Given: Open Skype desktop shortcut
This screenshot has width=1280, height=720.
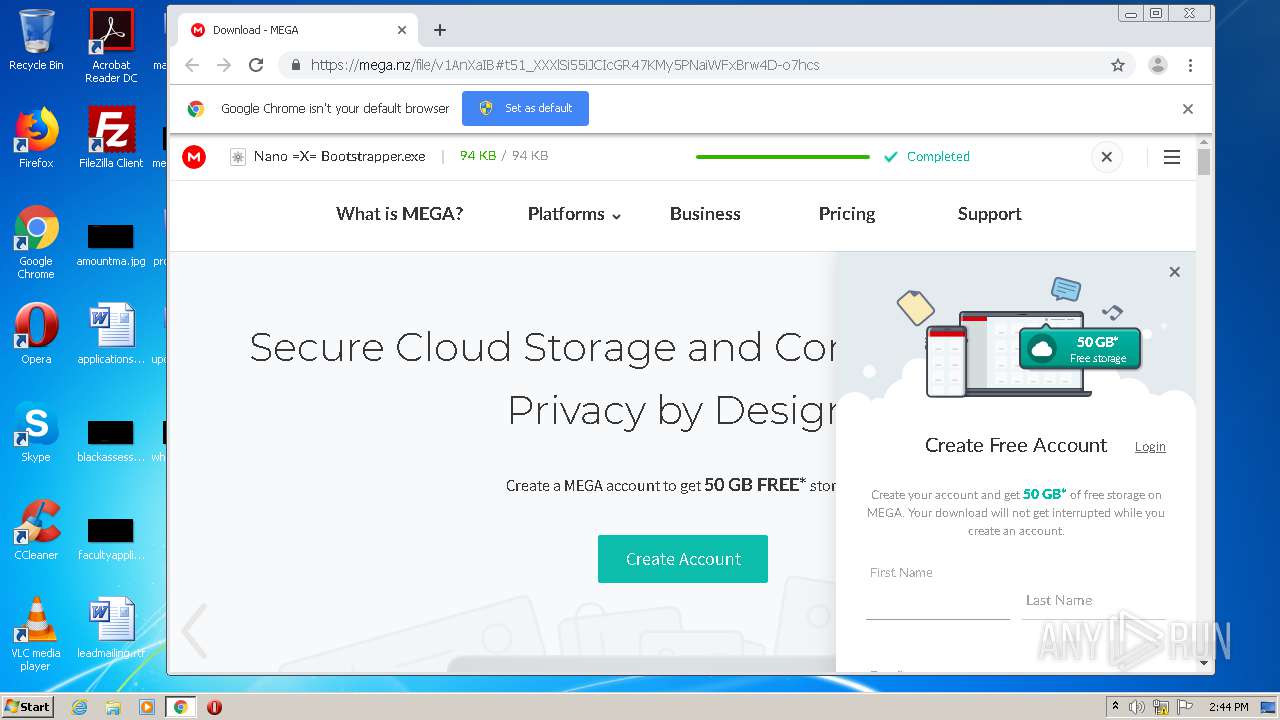Looking at the screenshot, I should coord(36,432).
